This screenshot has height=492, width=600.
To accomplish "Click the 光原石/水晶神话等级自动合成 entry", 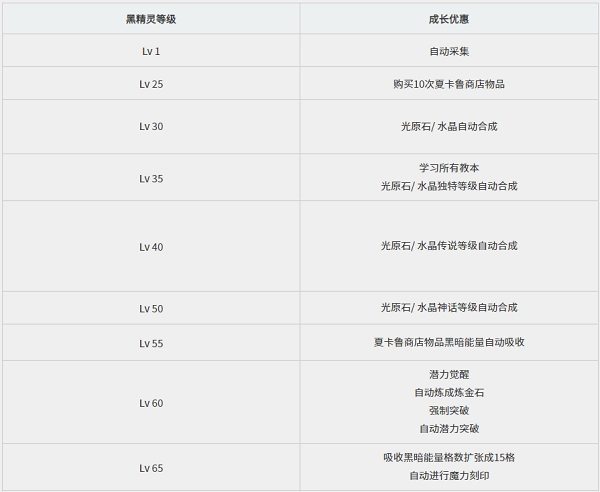I will 449,308.
